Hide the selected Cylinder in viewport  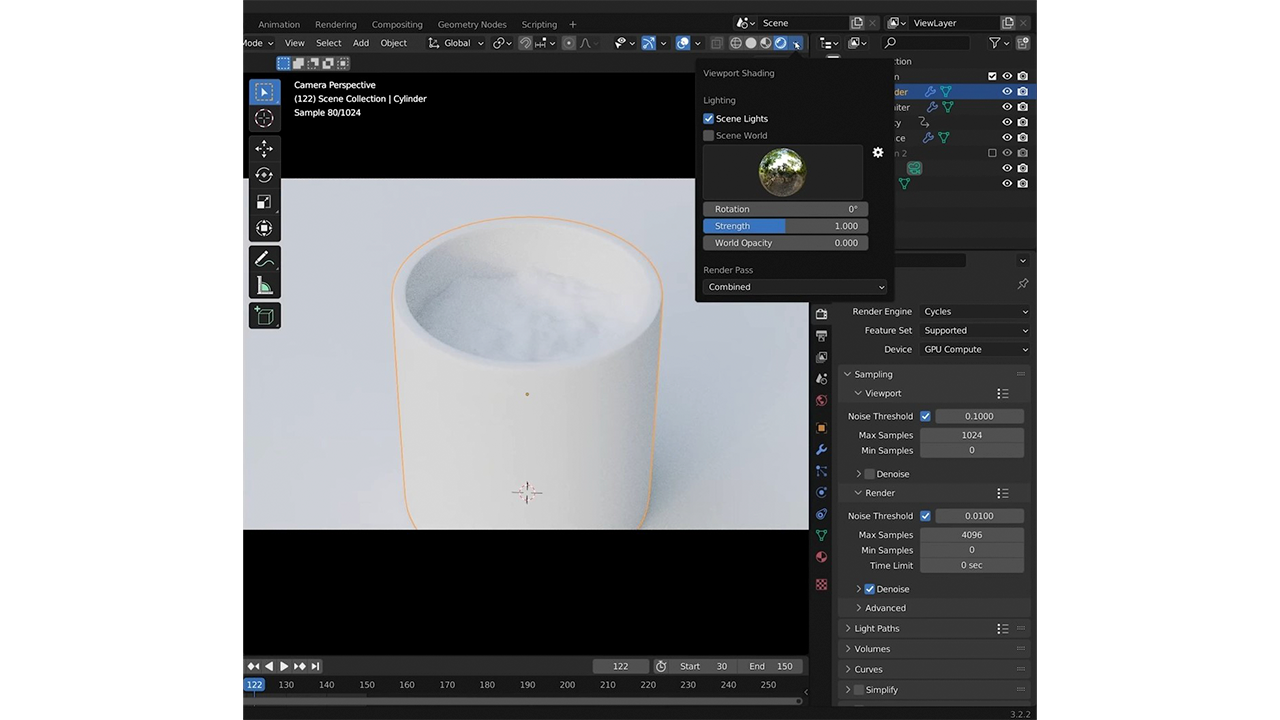(1007, 92)
